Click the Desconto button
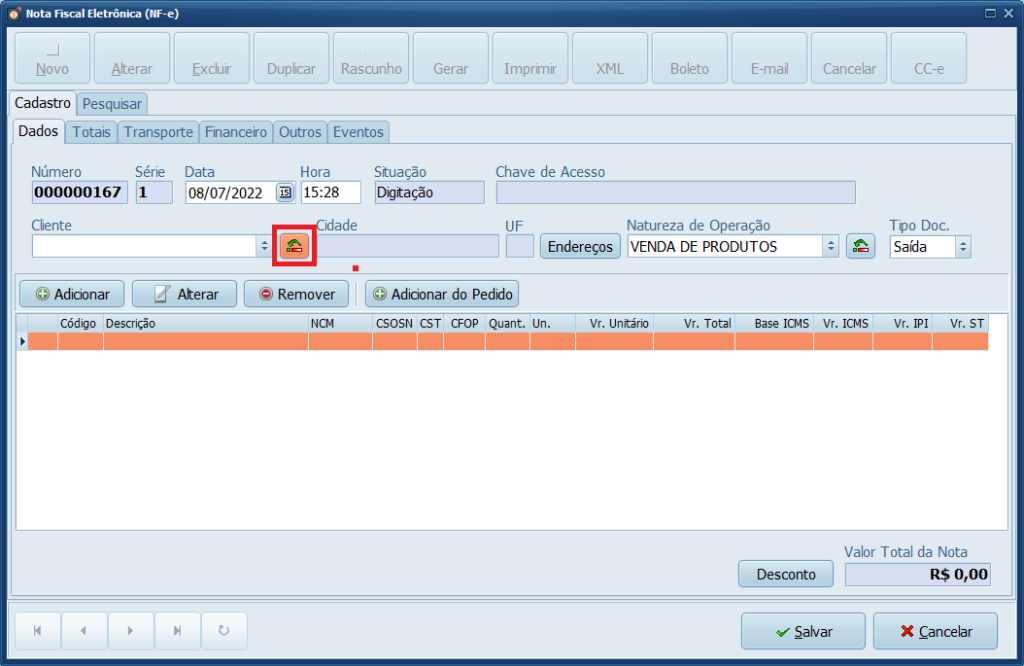 click(785, 574)
